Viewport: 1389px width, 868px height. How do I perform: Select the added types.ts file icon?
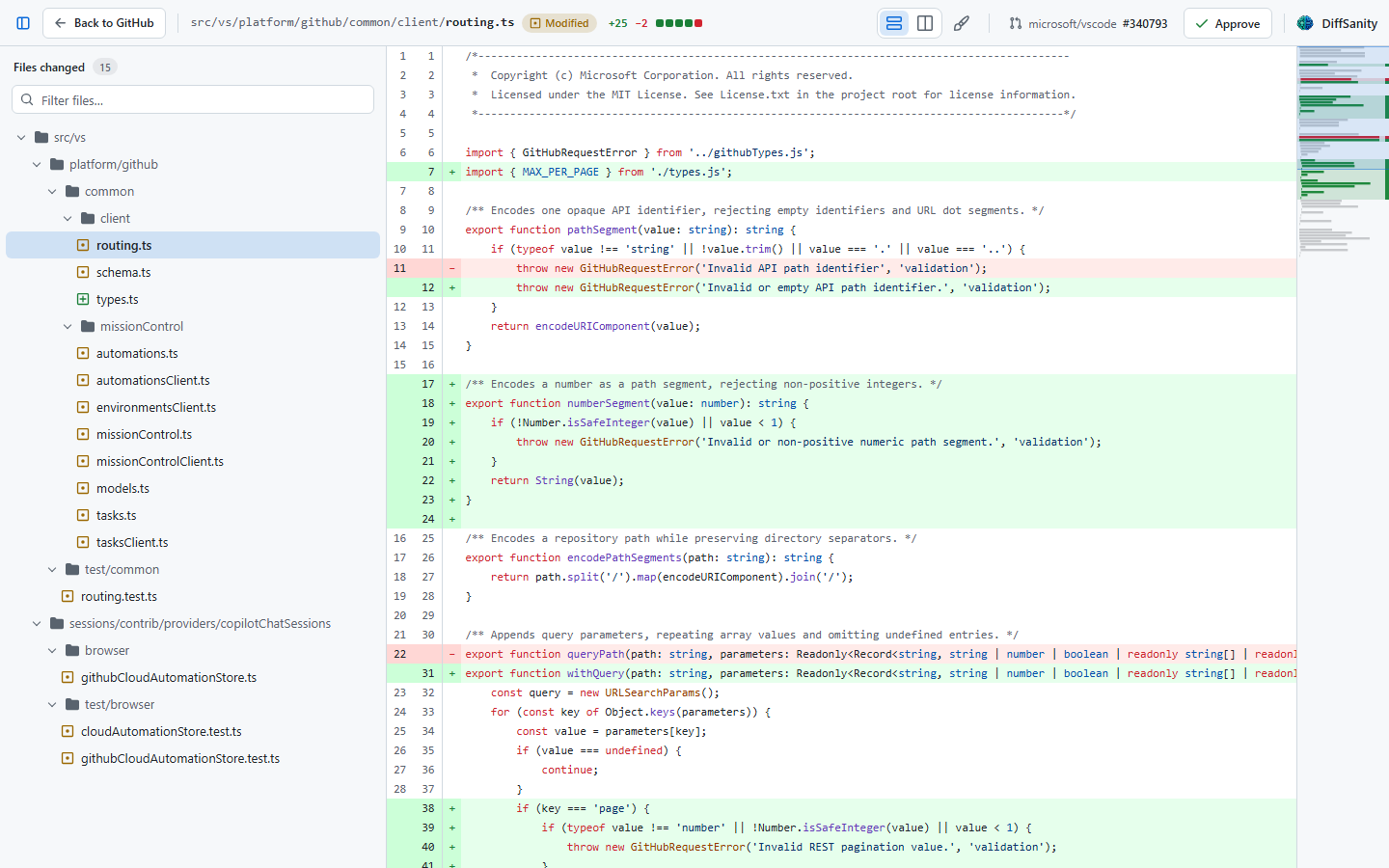click(x=83, y=300)
